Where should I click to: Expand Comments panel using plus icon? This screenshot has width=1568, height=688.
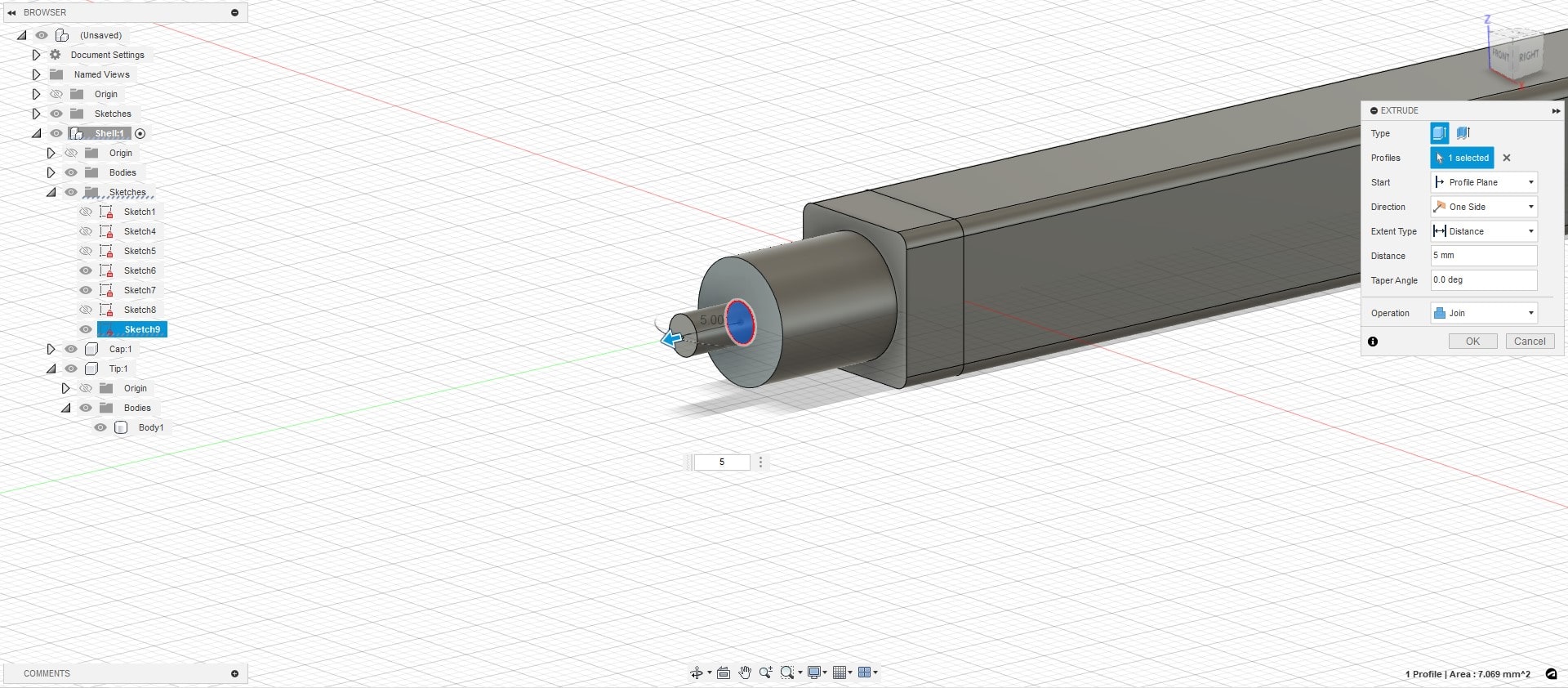tap(234, 673)
